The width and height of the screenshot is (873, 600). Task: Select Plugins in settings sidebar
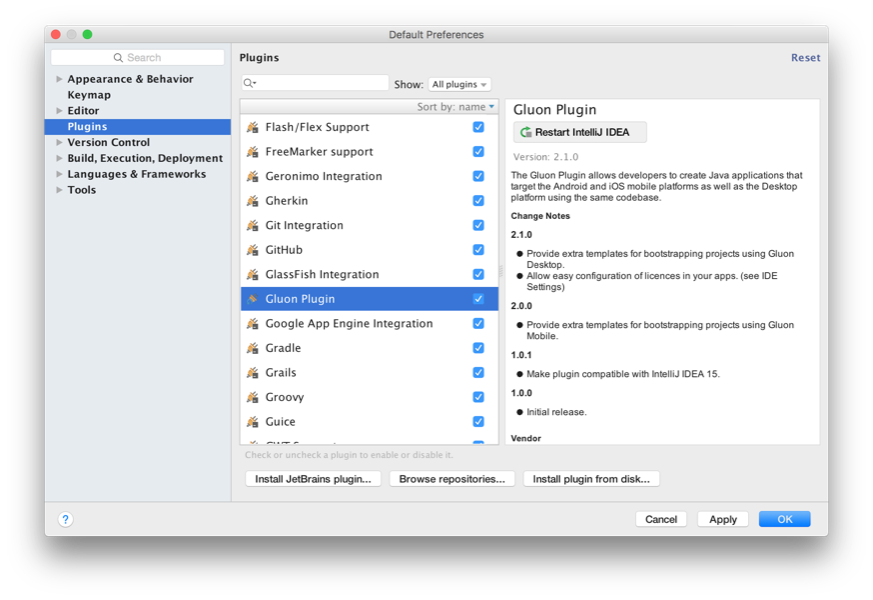[138, 127]
